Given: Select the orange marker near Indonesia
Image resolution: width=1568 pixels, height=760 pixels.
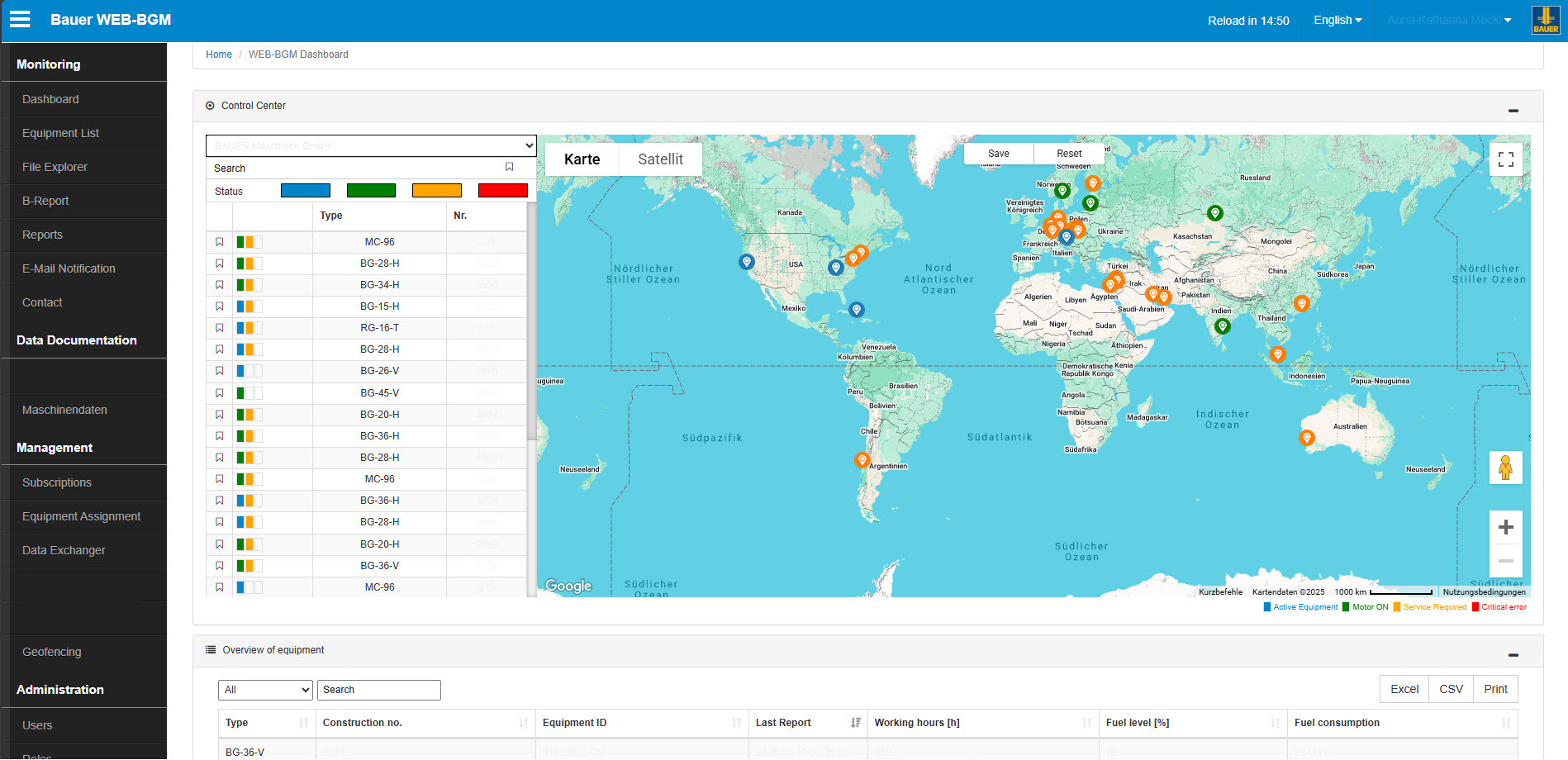Looking at the screenshot, I should tap(1278, 354).
